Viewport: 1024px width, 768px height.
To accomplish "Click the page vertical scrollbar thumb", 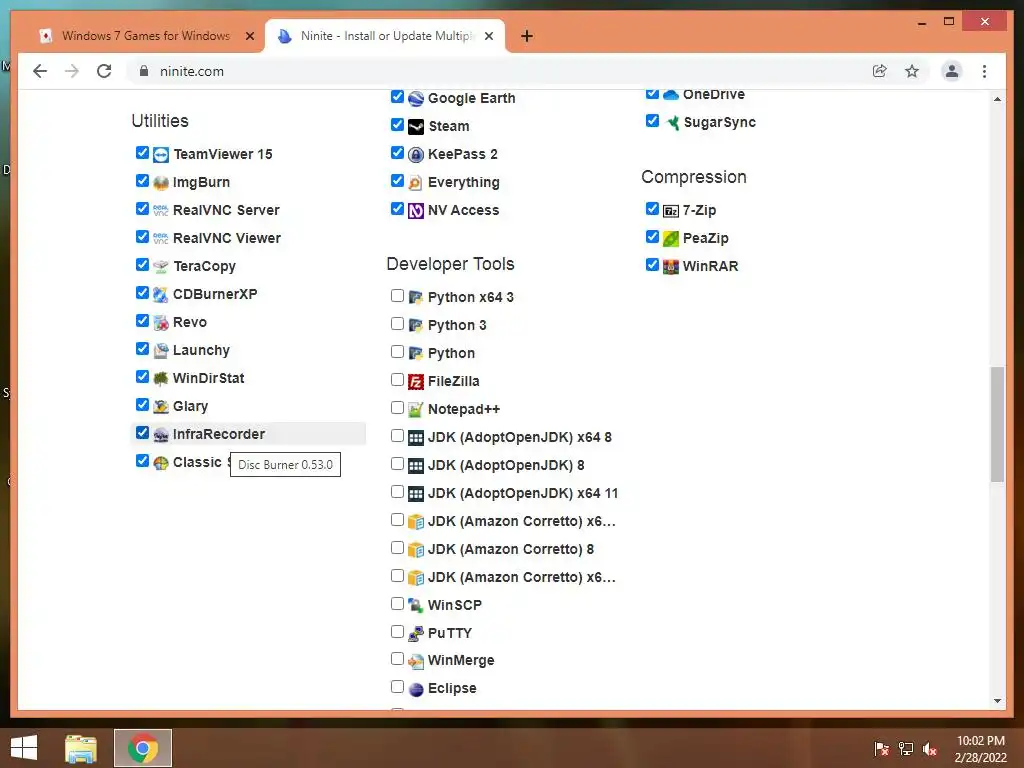I will point(997,424).
